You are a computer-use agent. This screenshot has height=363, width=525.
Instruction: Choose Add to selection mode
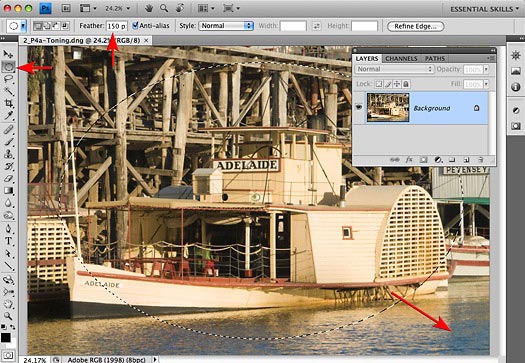(47, 26)
